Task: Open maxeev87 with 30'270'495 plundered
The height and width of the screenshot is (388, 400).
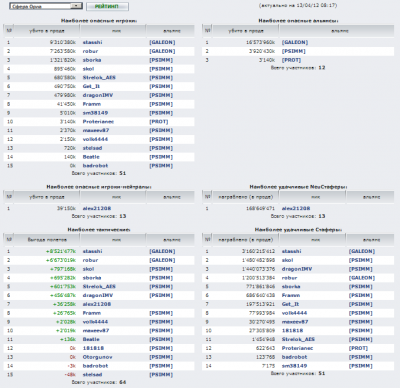Action: [x=295, y=322]
